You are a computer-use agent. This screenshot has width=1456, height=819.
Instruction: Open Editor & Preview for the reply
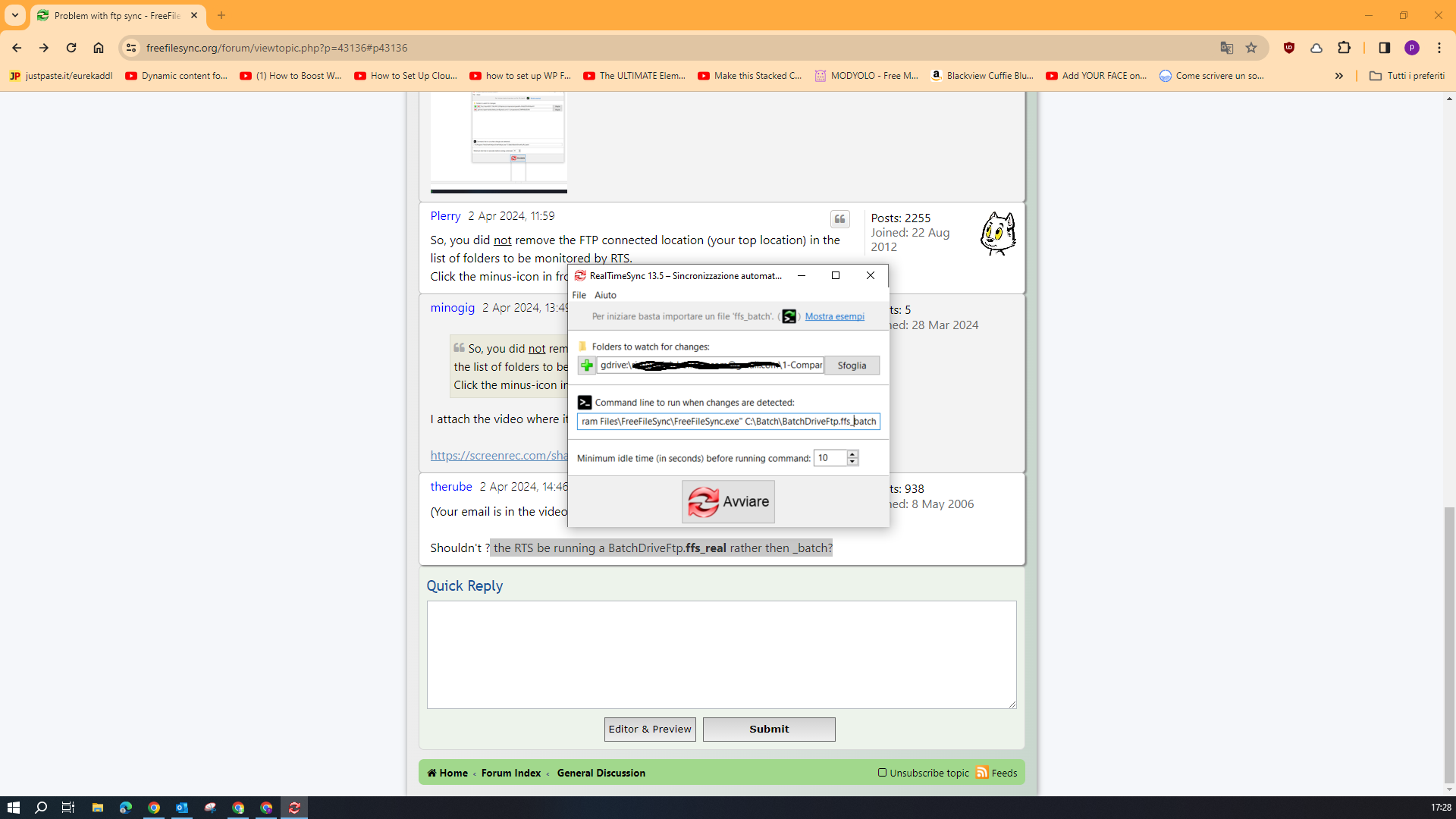650,730
